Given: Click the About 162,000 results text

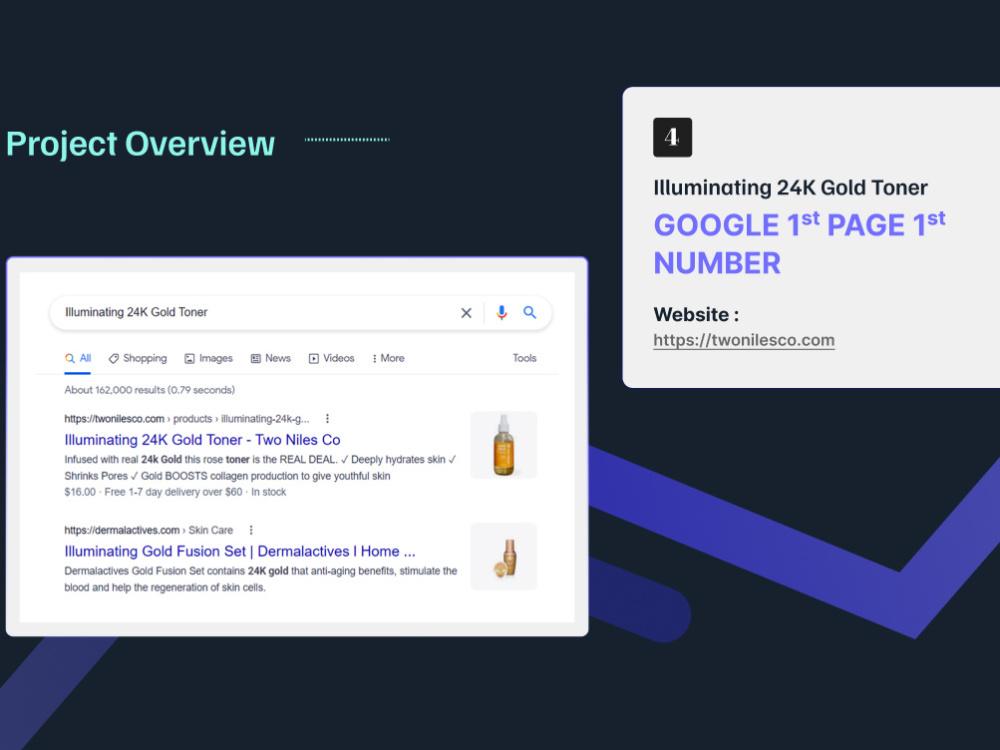Looking at the screenshot, I should point(149,390).
